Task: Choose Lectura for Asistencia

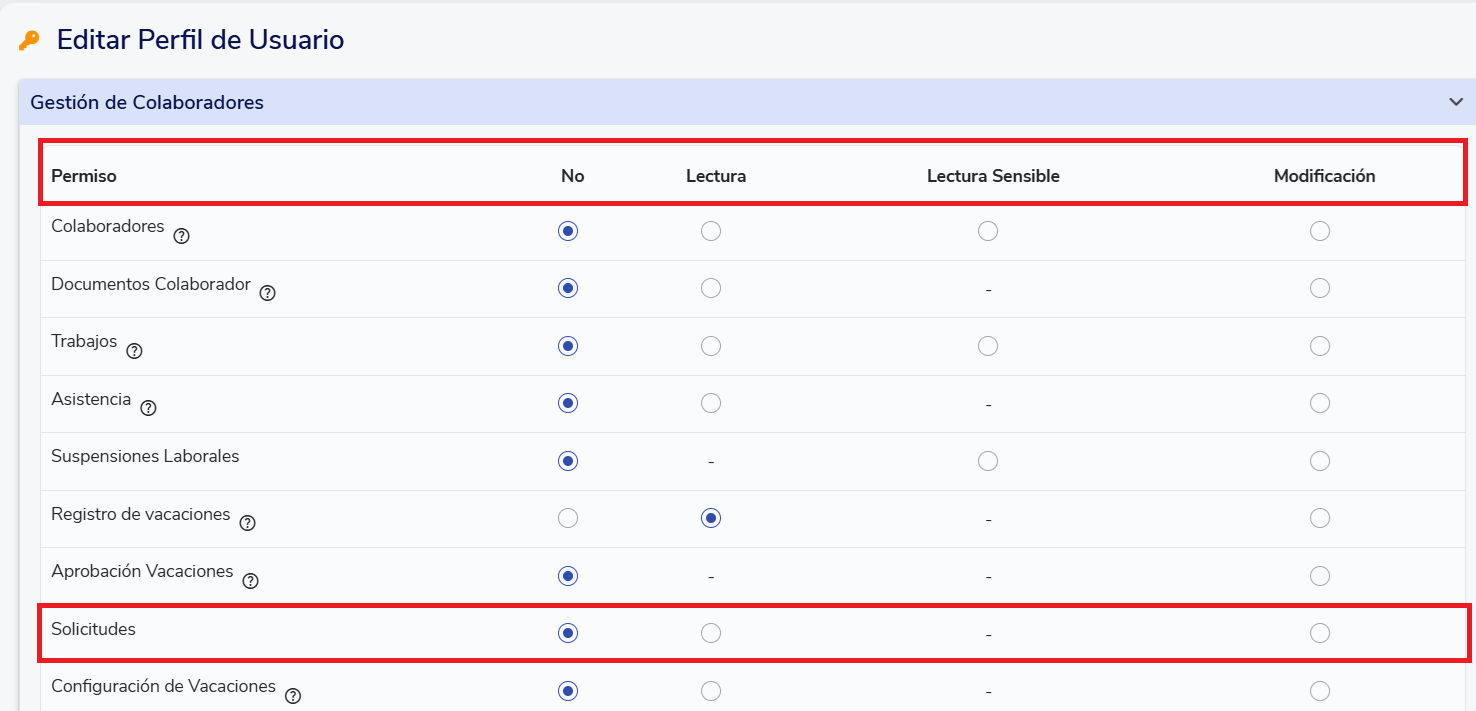Action: point(710,403)
